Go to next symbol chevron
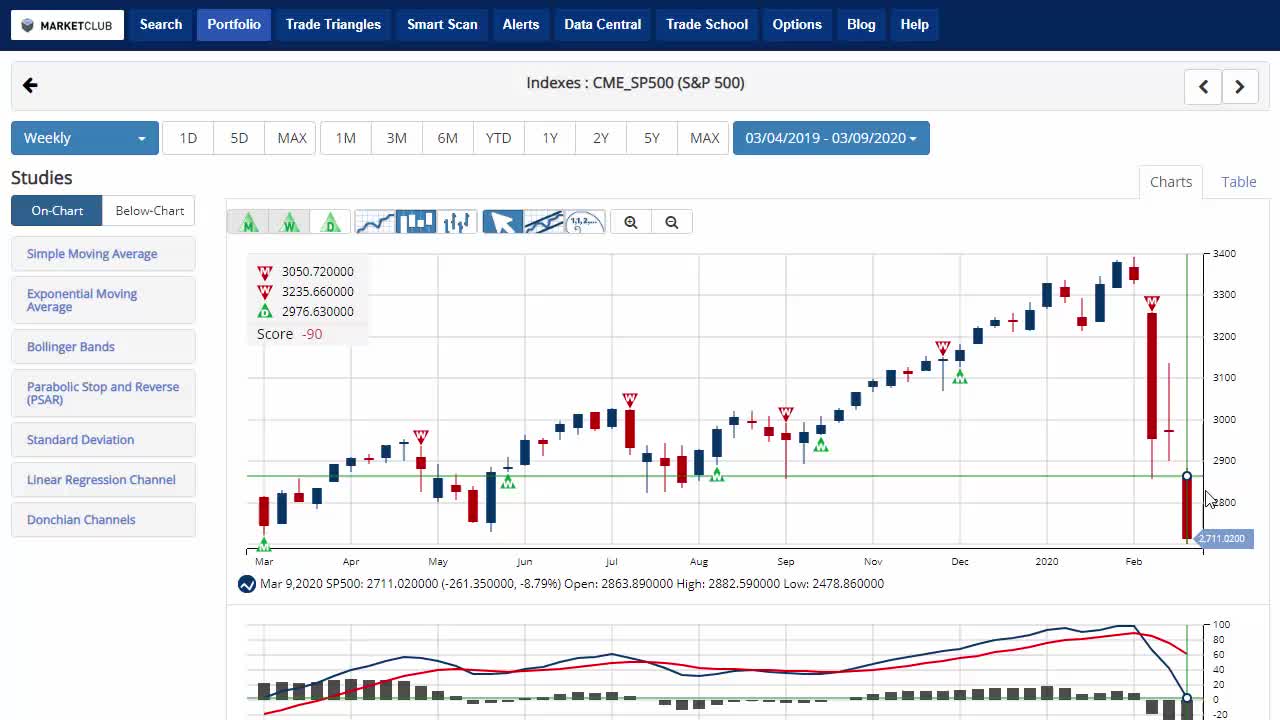 coord(1240,87)
